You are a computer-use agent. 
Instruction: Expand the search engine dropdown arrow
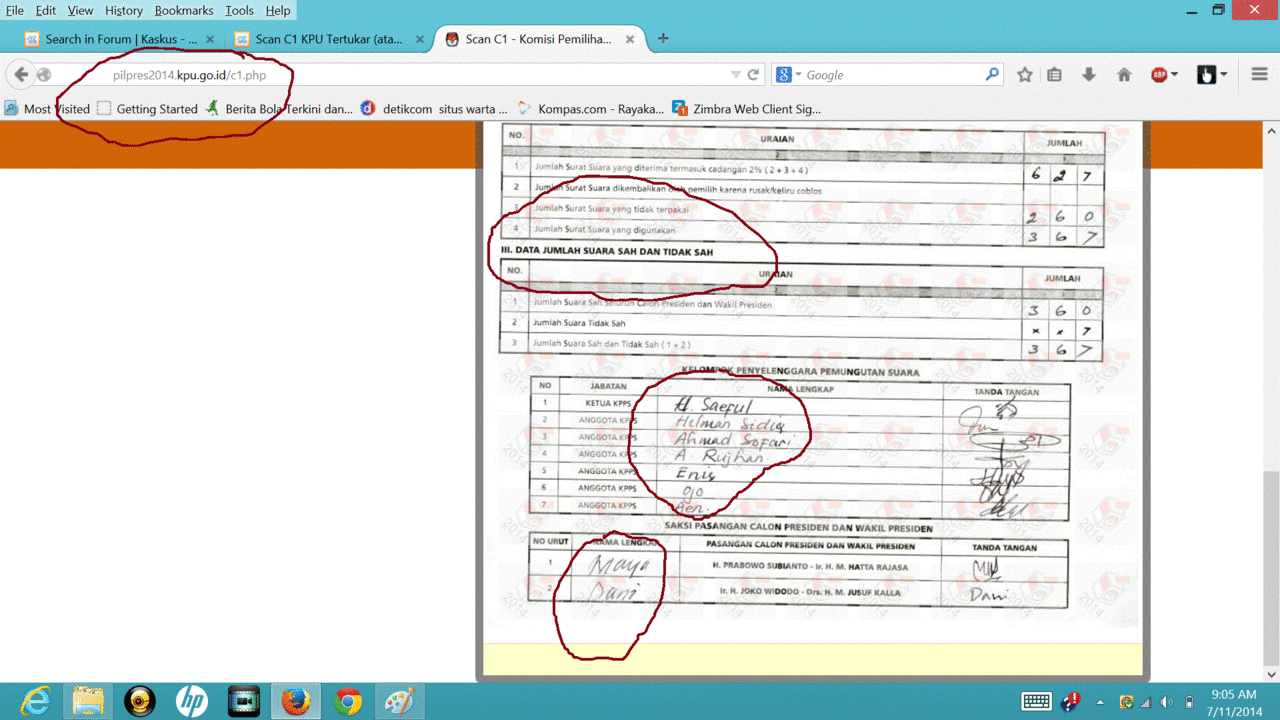click(798, 75)
